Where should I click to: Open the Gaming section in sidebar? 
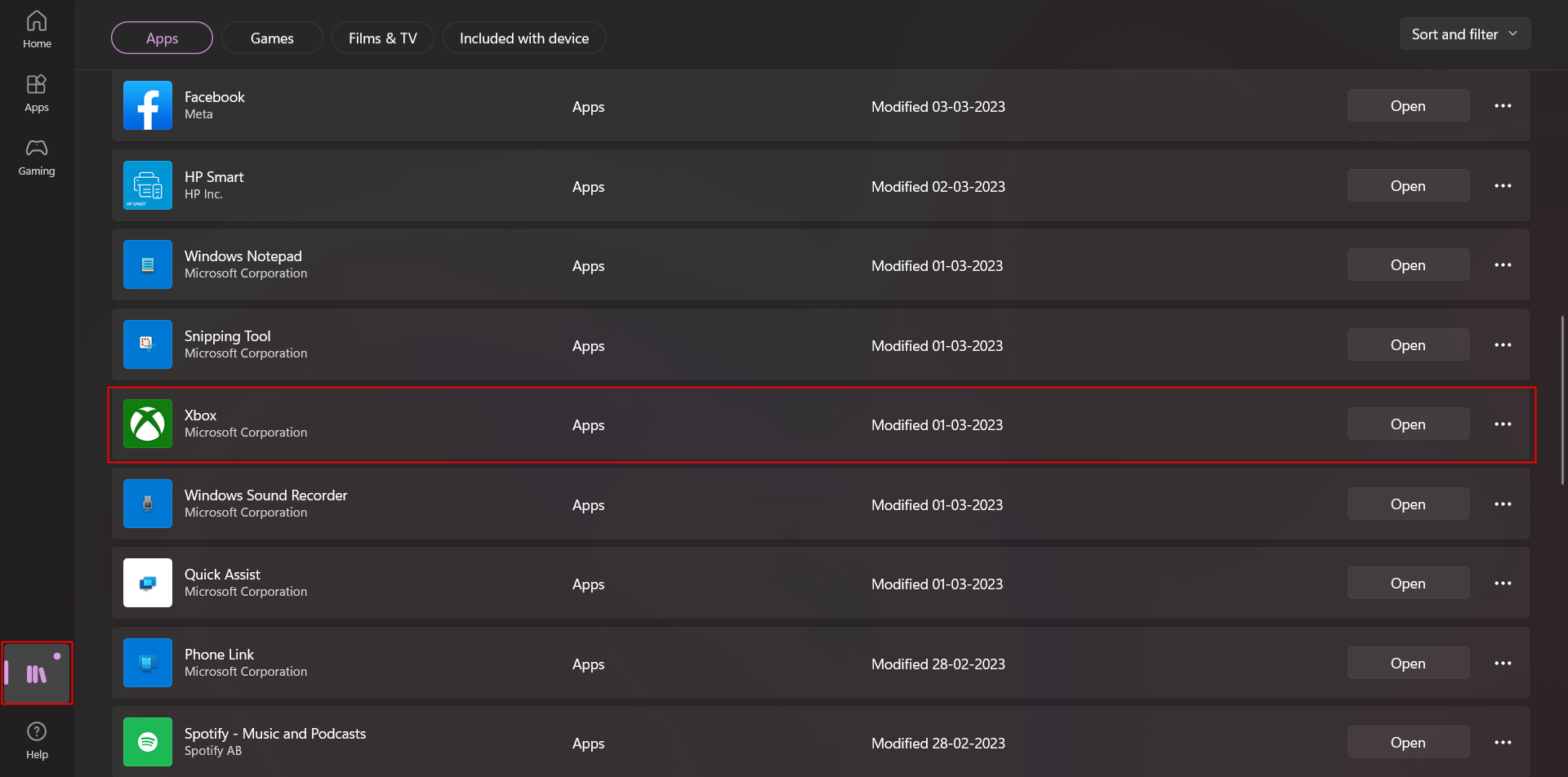tap(37, 158)
